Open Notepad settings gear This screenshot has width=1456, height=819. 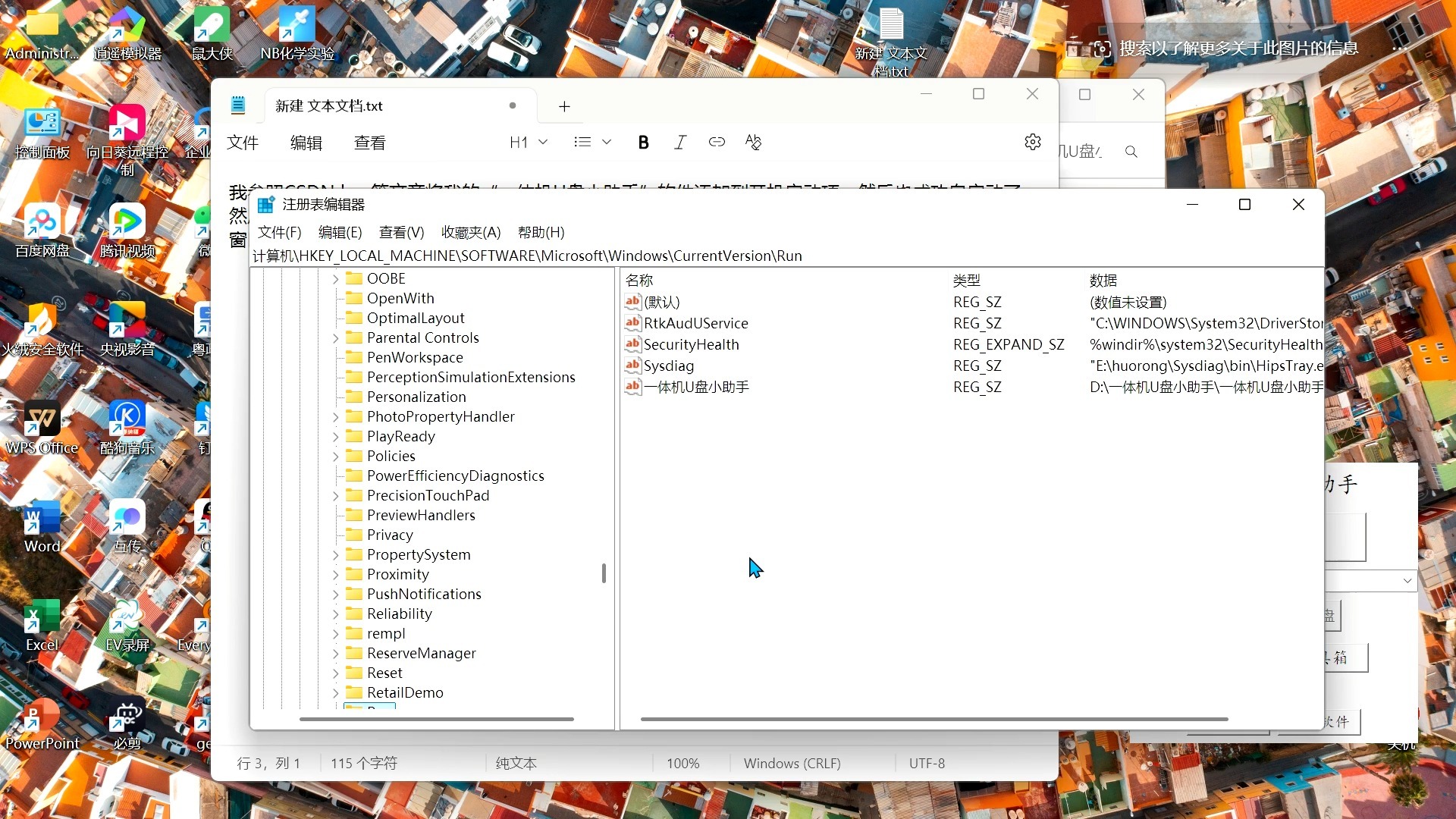click(x=1032, y=142)
